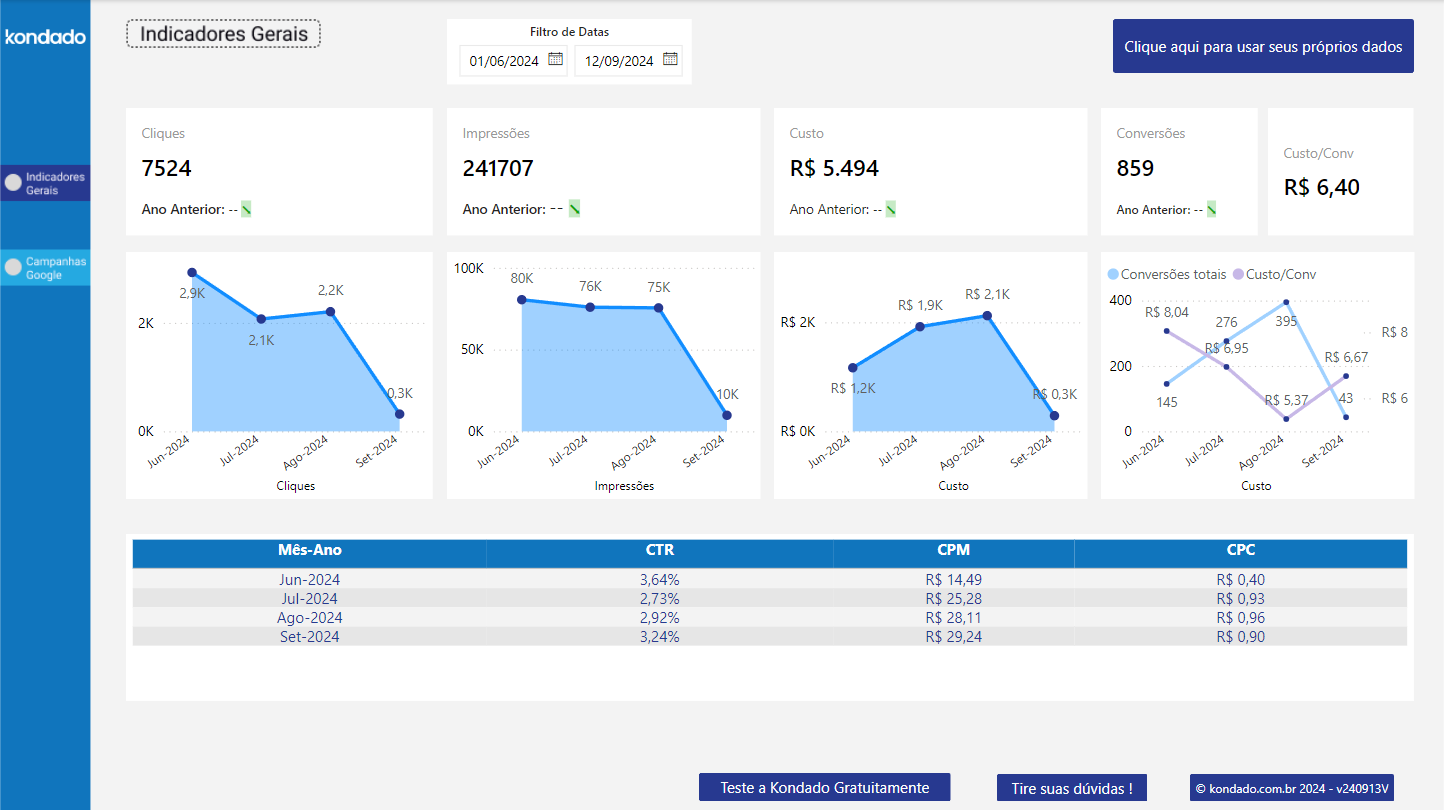Open the kondado.com.br copyright link
The width and height of the screenshot is (1444, 810).
[x=1291, y=787]
